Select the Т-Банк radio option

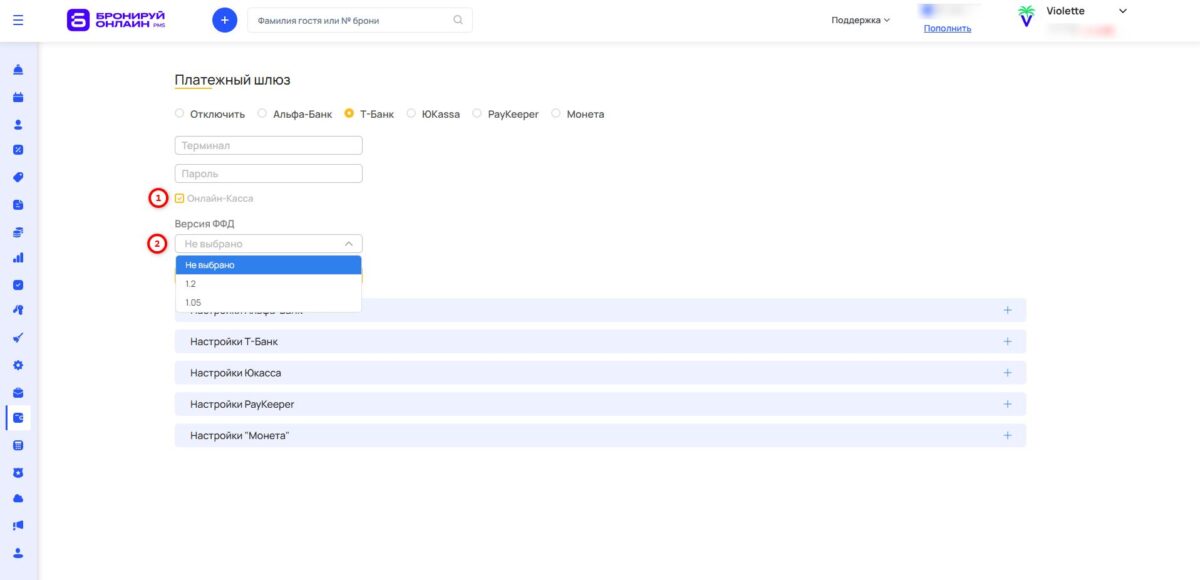(349, 114)
